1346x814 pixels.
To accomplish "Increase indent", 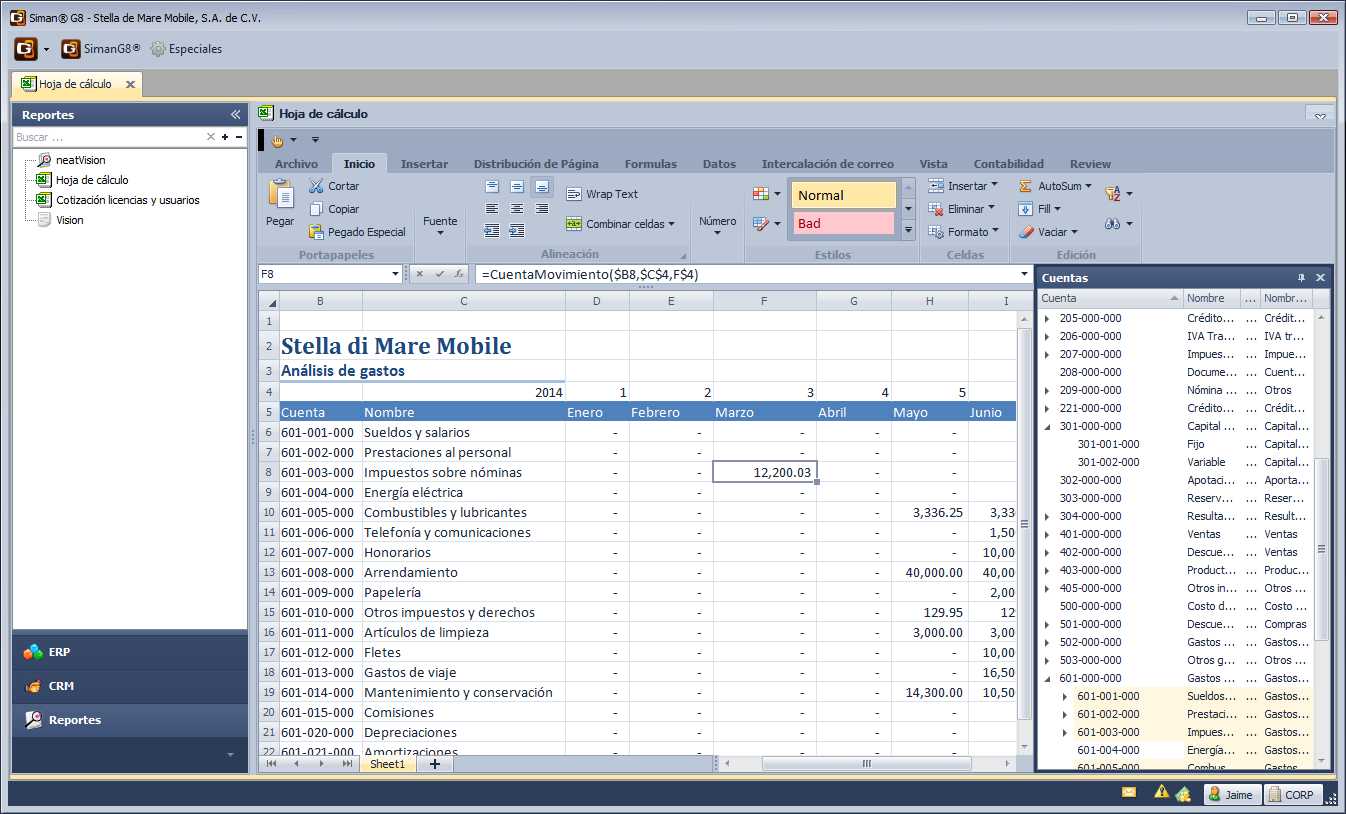I will [x=517, y=230].
